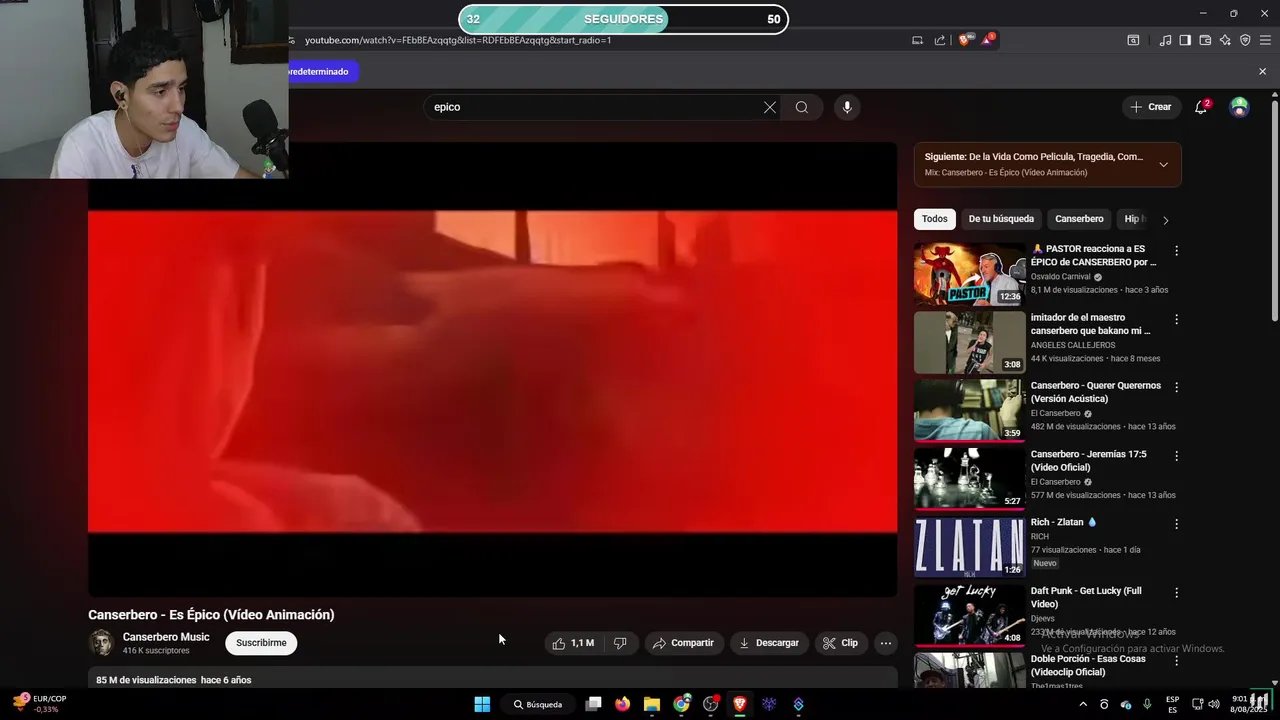
Task: Open the Leo AI sparkle icon
Action: (1225, 40)
